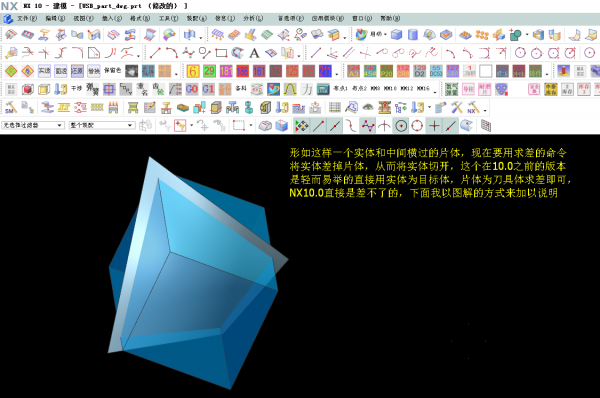Toggle Control Point snap
Image resolution: width=600 pixels, height=398 pixels.
click(351, 126)
